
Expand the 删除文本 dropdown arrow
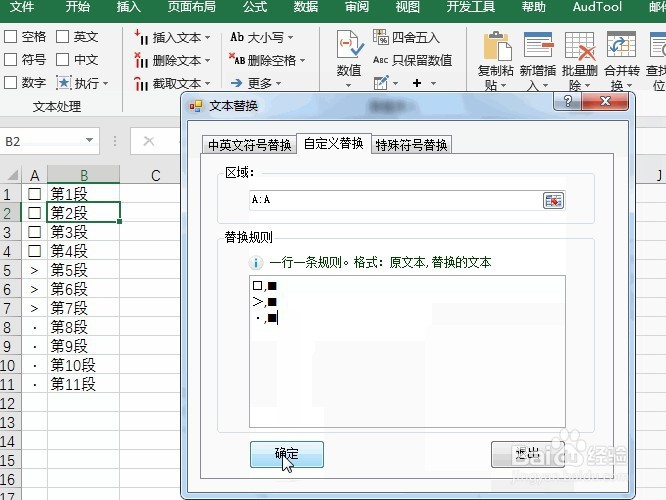(x=208, y=61)
